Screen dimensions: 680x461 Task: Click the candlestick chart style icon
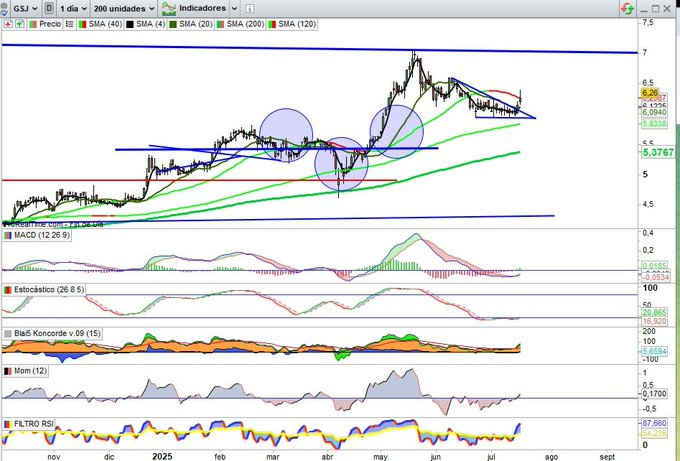coord(49,8)
